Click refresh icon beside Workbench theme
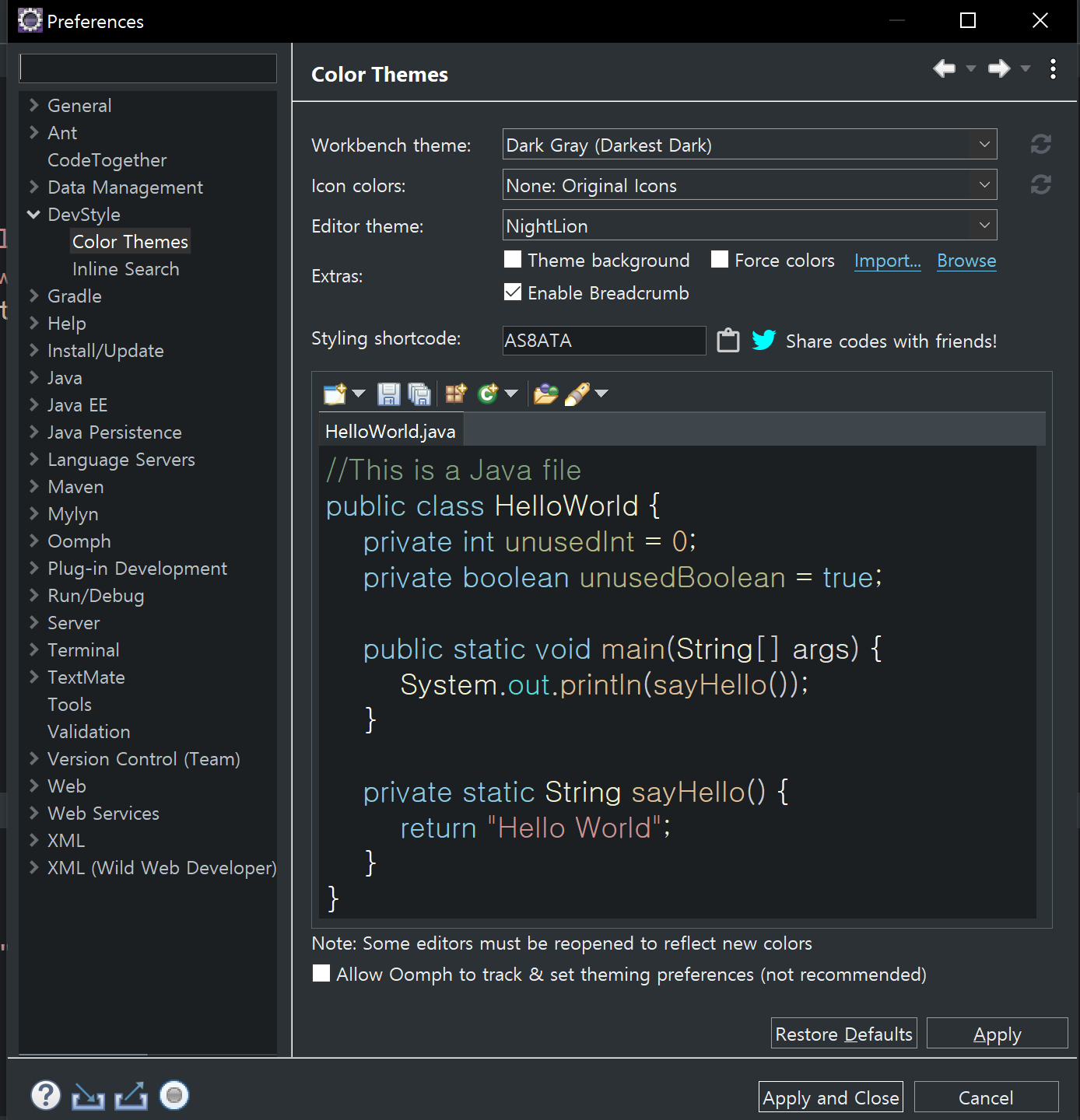Screen dimensions: 1080x1120 click(x=1041, y=144)
